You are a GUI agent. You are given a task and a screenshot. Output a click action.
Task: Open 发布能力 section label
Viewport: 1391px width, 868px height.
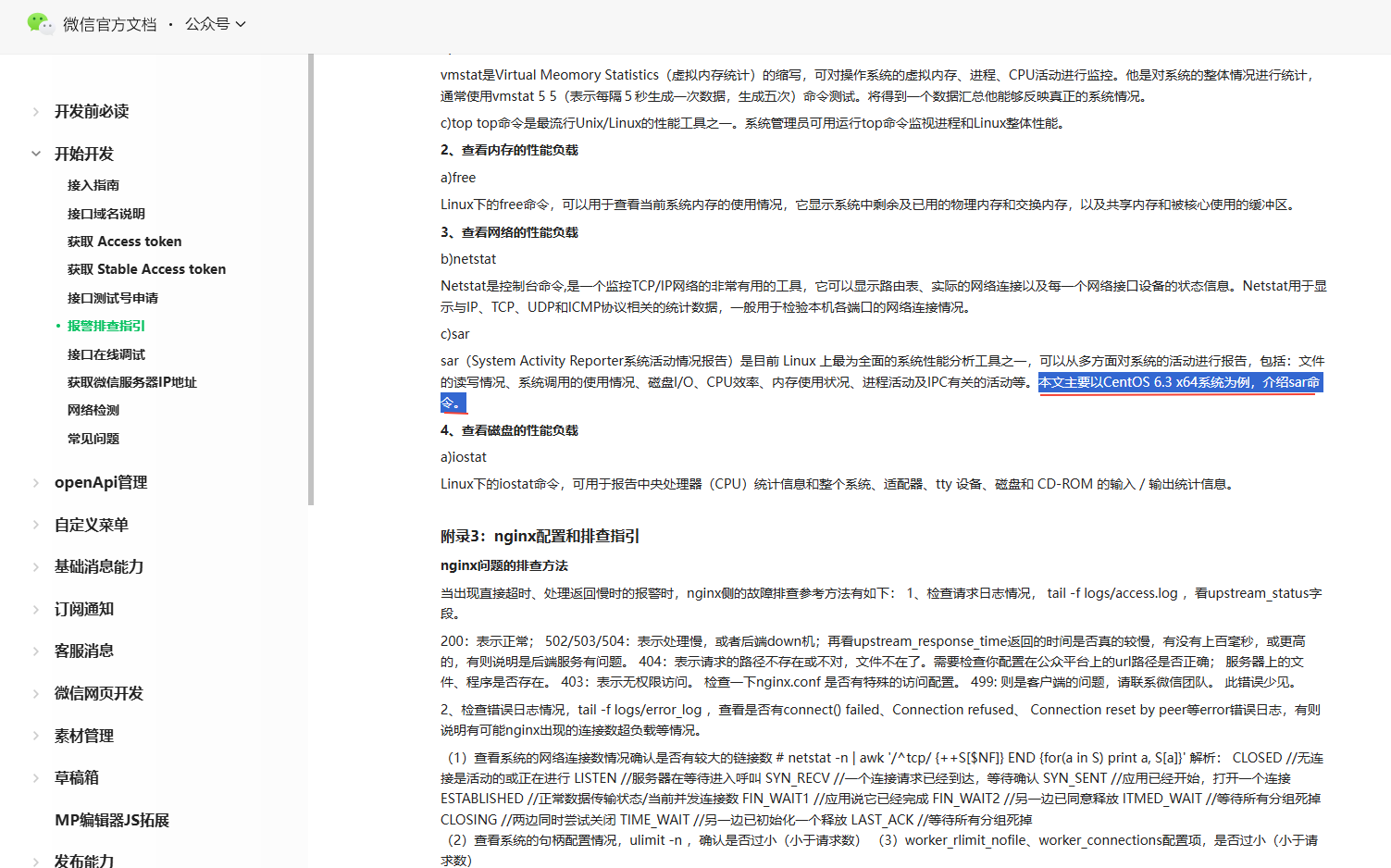click(x=84, y=861)
